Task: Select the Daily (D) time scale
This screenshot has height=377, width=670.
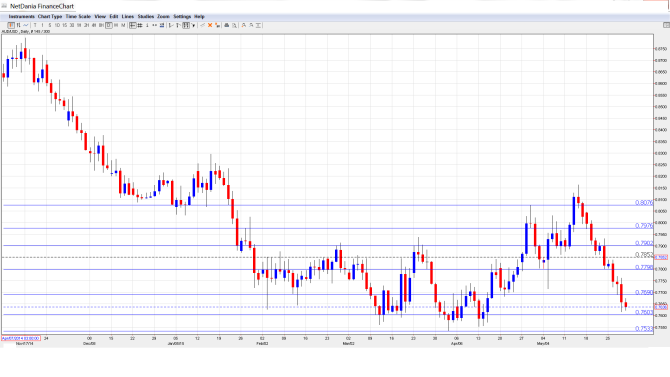Action: coord(109,25)
